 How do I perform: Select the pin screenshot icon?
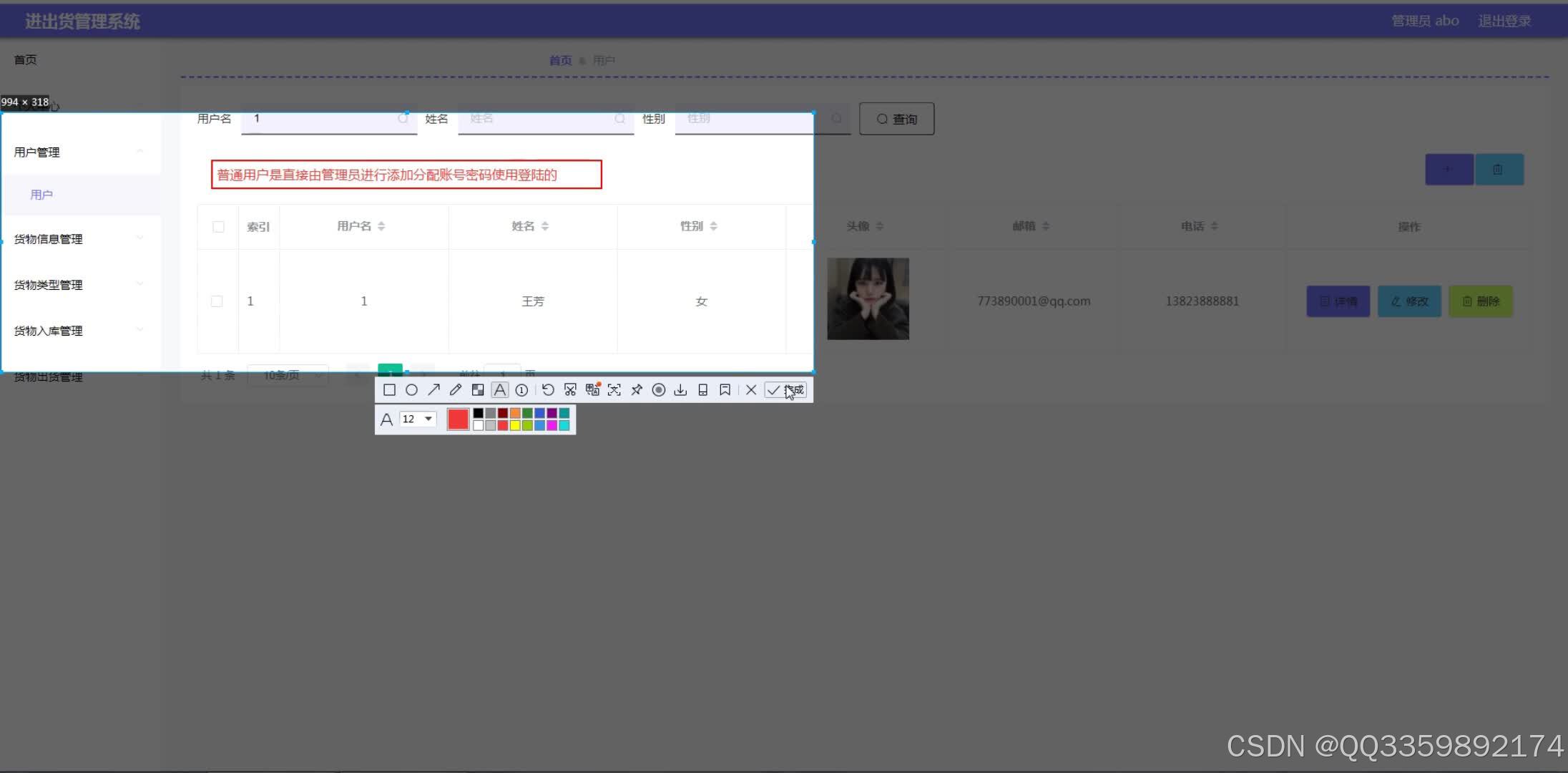click(x=637, y=389)
